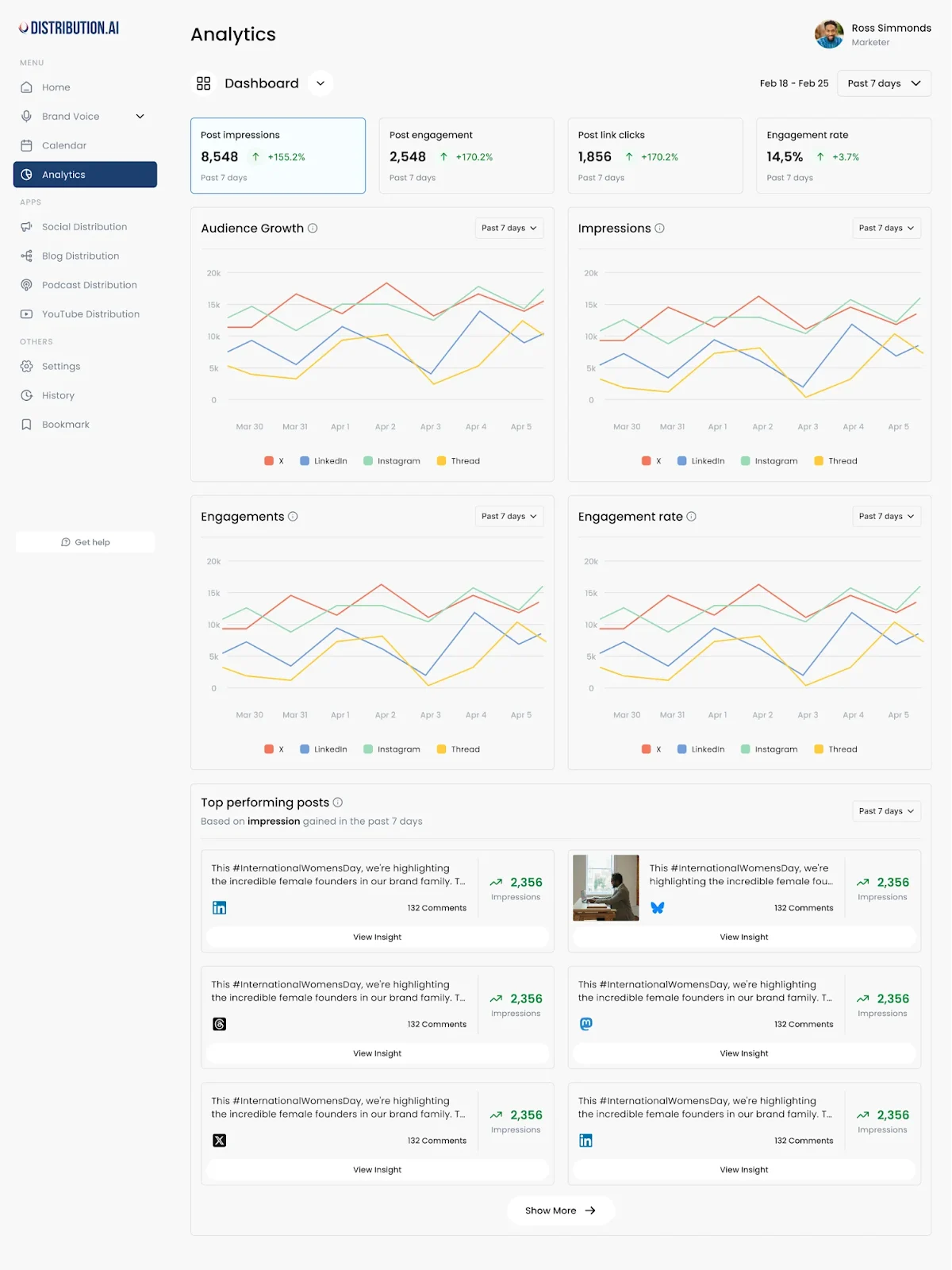Click the LinkedIn icon on first post

click(x=220, y=908)
